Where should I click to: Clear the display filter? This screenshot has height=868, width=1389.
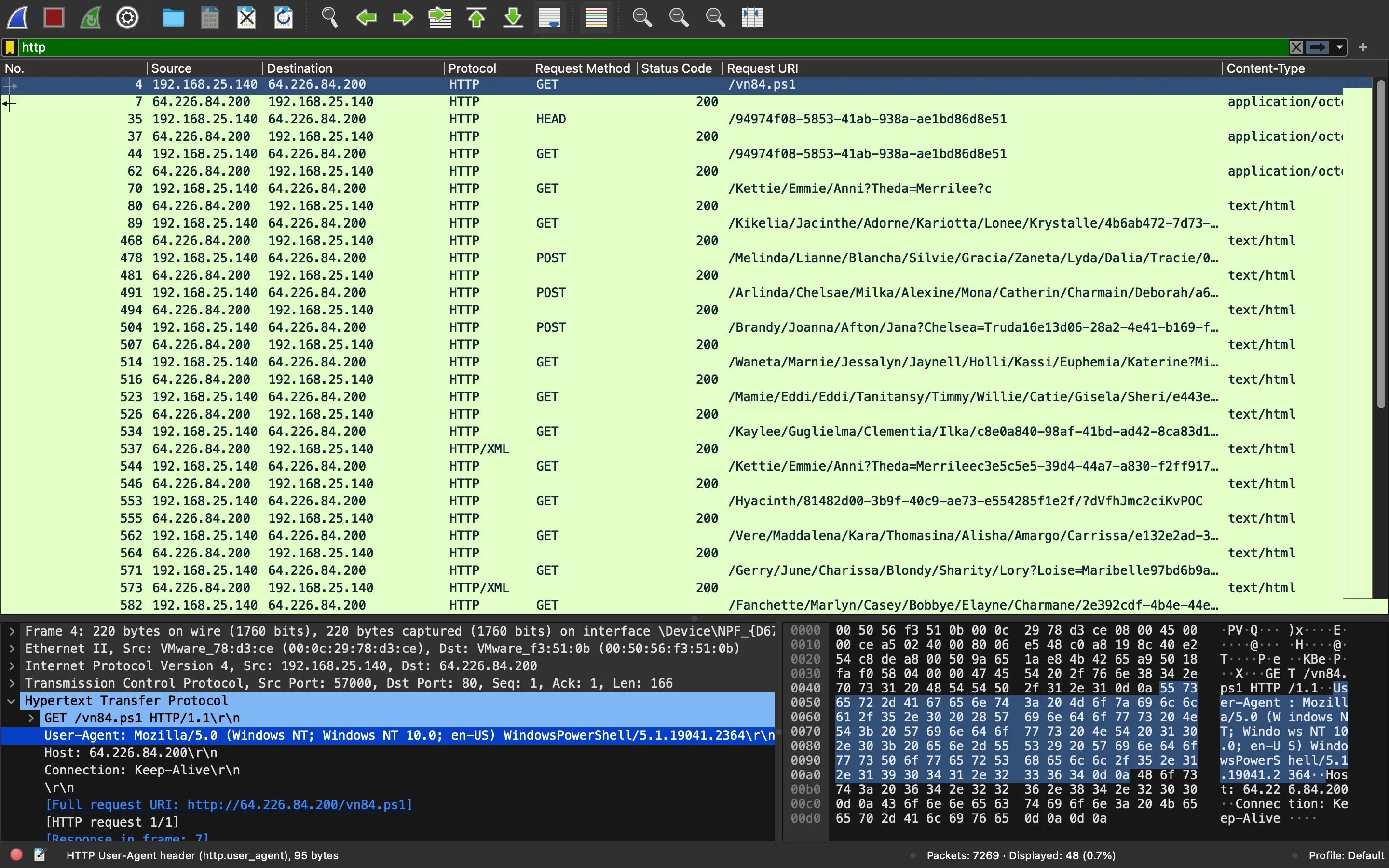1296,47
